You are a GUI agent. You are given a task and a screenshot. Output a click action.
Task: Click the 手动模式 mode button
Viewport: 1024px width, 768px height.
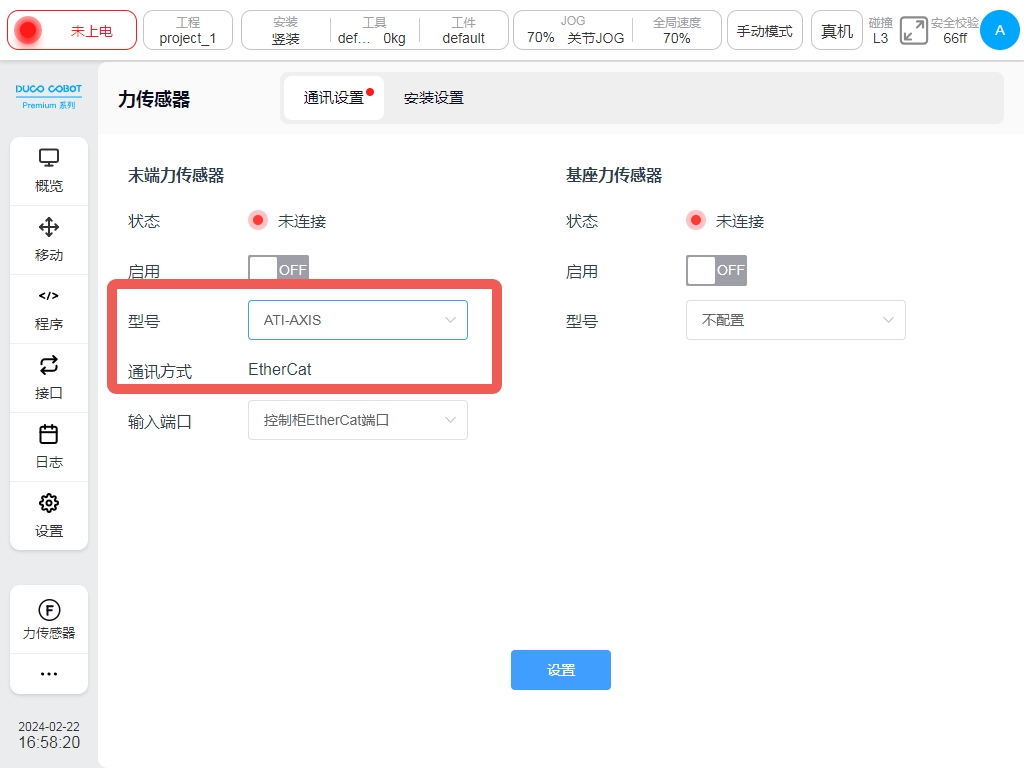pyautogui.click(x=764, y=31)
